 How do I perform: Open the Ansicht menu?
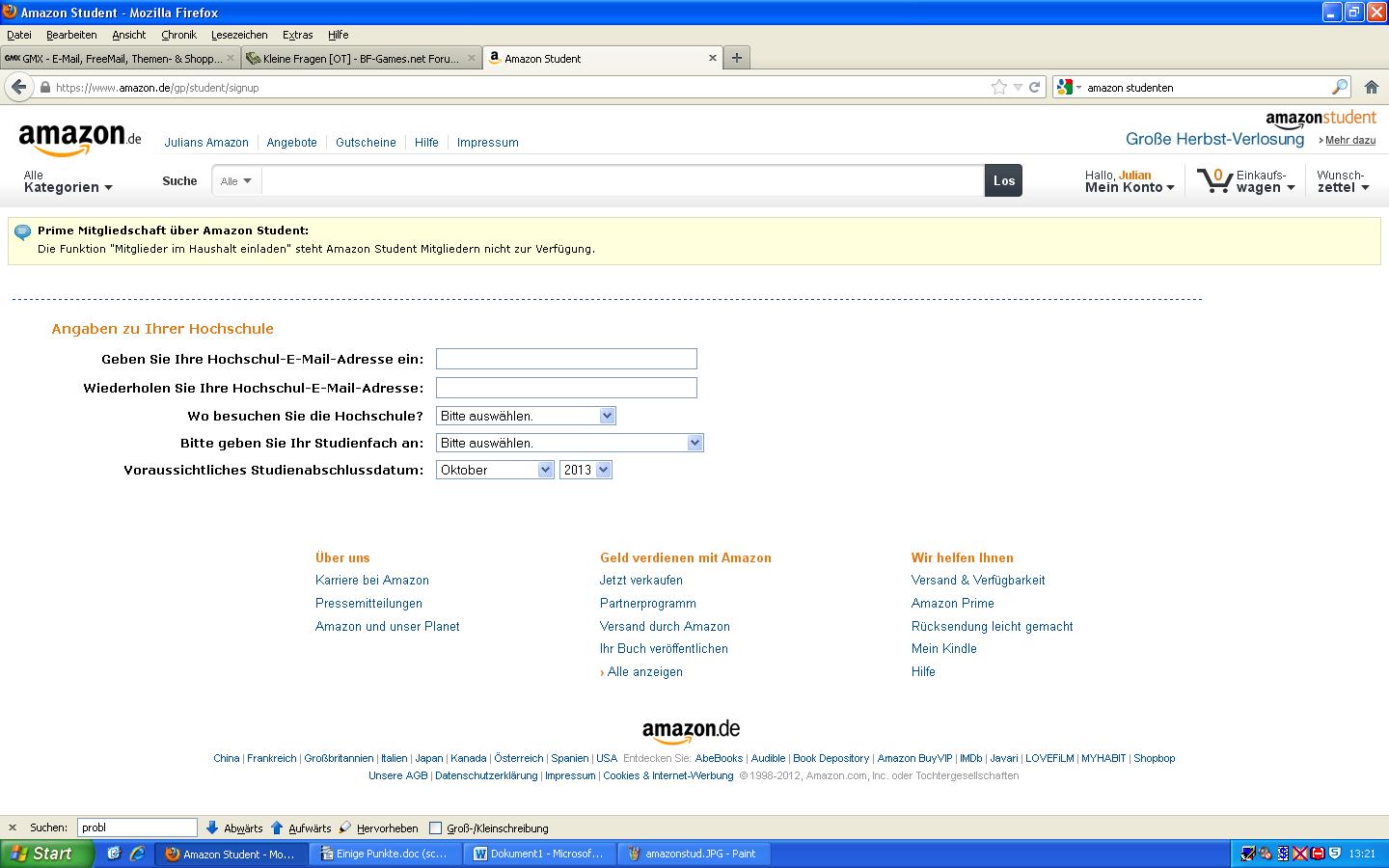pyautogui.click(x=129, y=35)
